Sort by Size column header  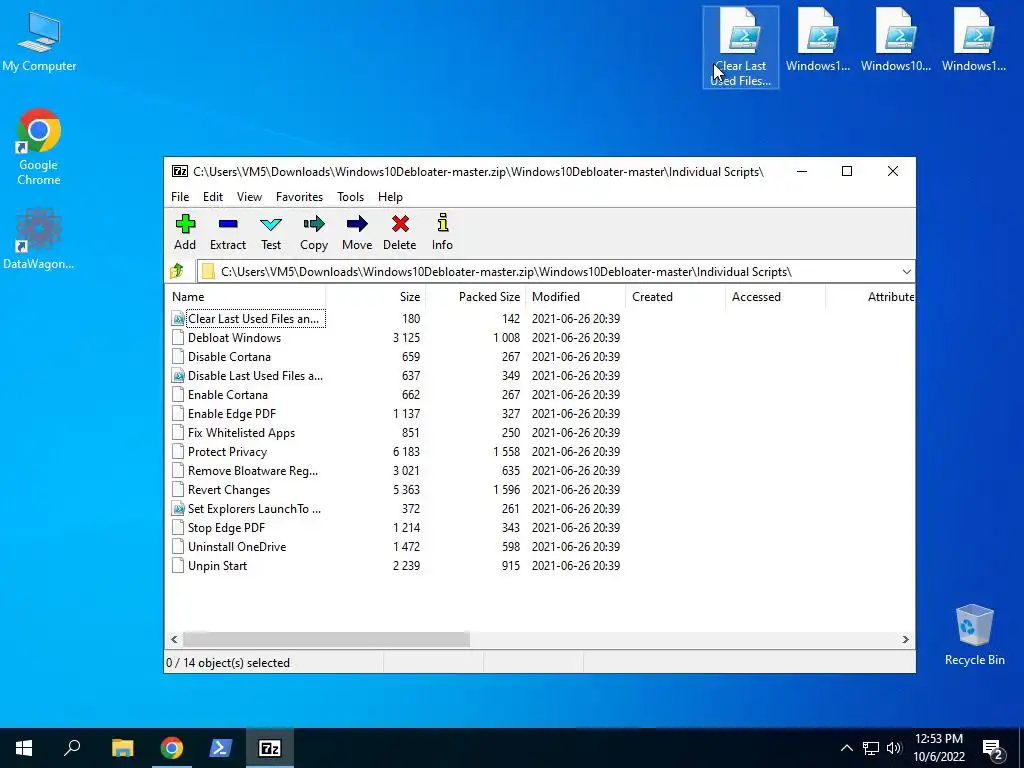point(376,296)
